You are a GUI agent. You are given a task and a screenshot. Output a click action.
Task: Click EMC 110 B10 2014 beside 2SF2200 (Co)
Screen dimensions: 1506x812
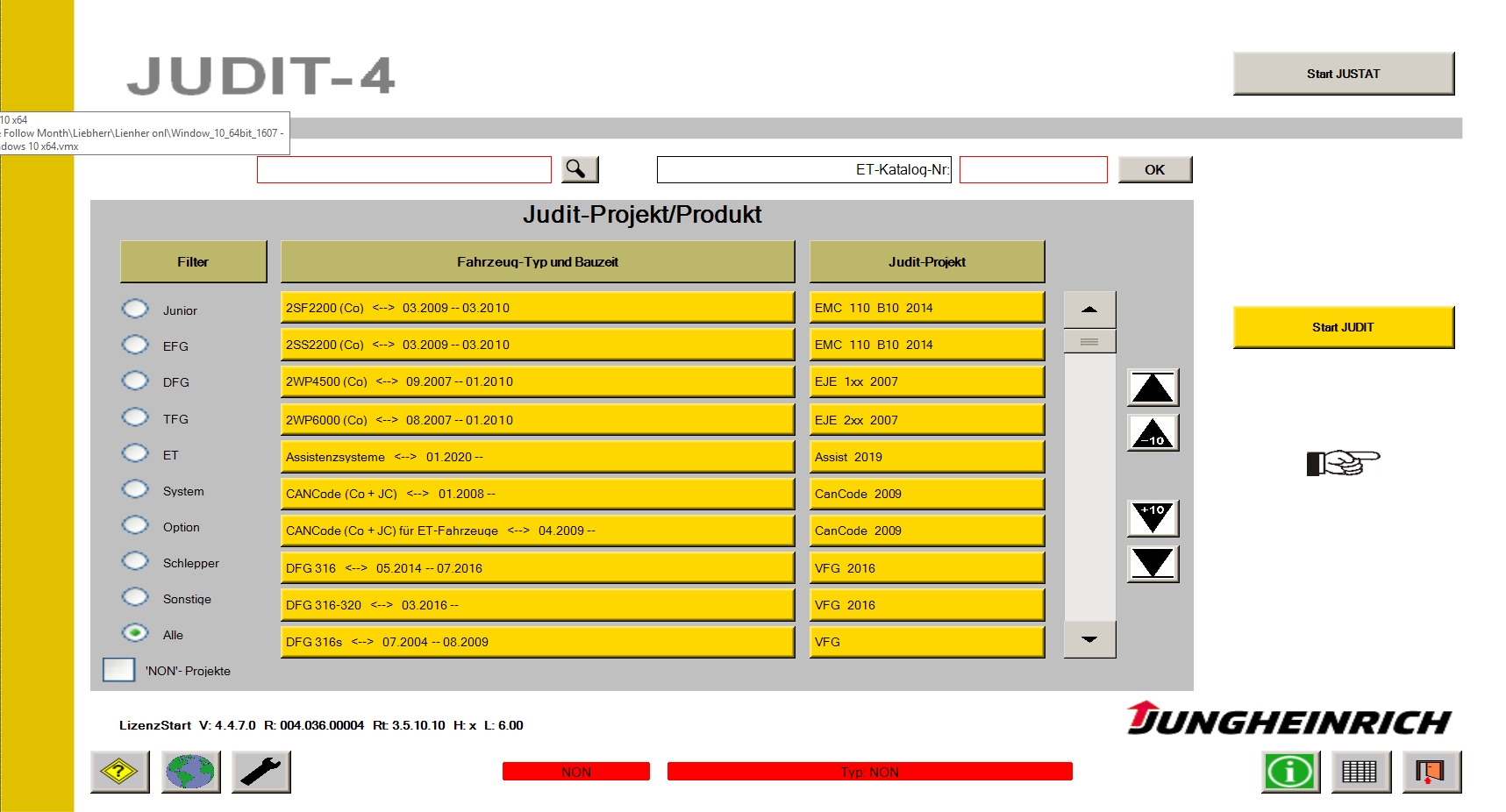(x=927, y=308)
